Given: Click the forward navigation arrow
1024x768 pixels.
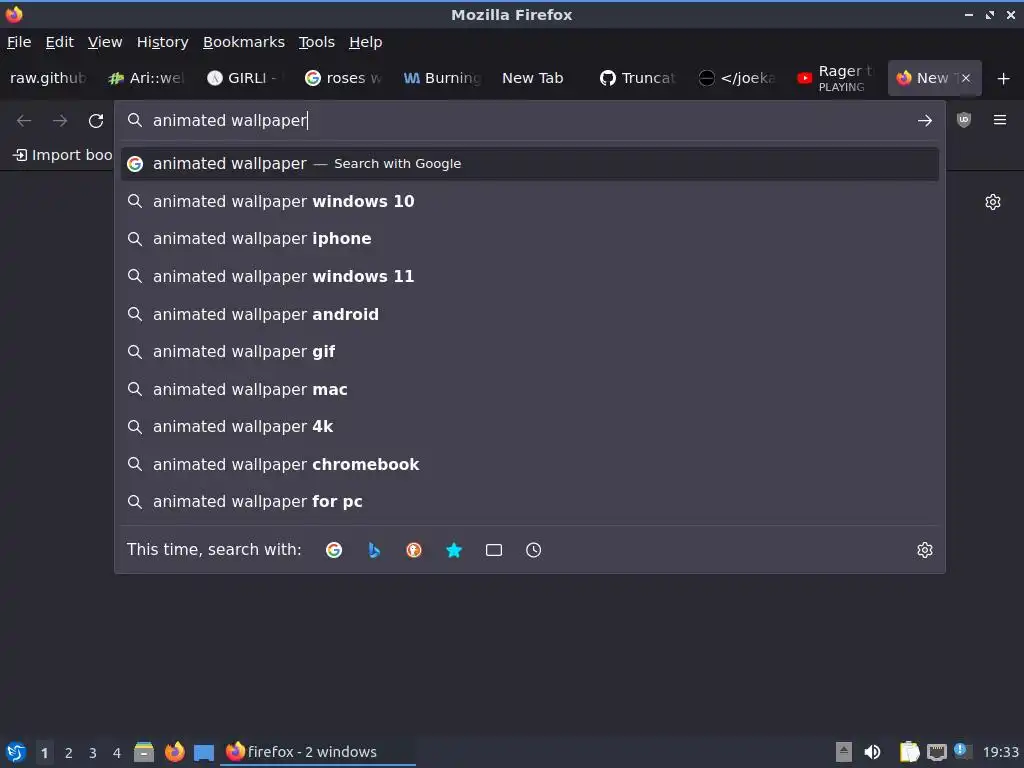Looking at the screenshot, I should pyautogui.click(x=60, y=120).
